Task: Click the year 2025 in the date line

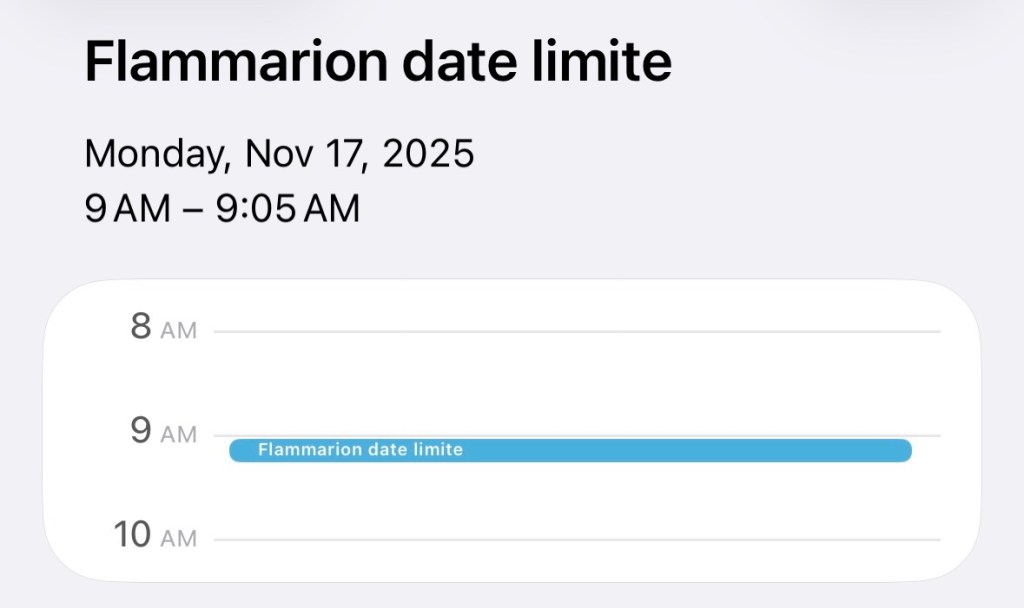Action: [x=432, y=154]
